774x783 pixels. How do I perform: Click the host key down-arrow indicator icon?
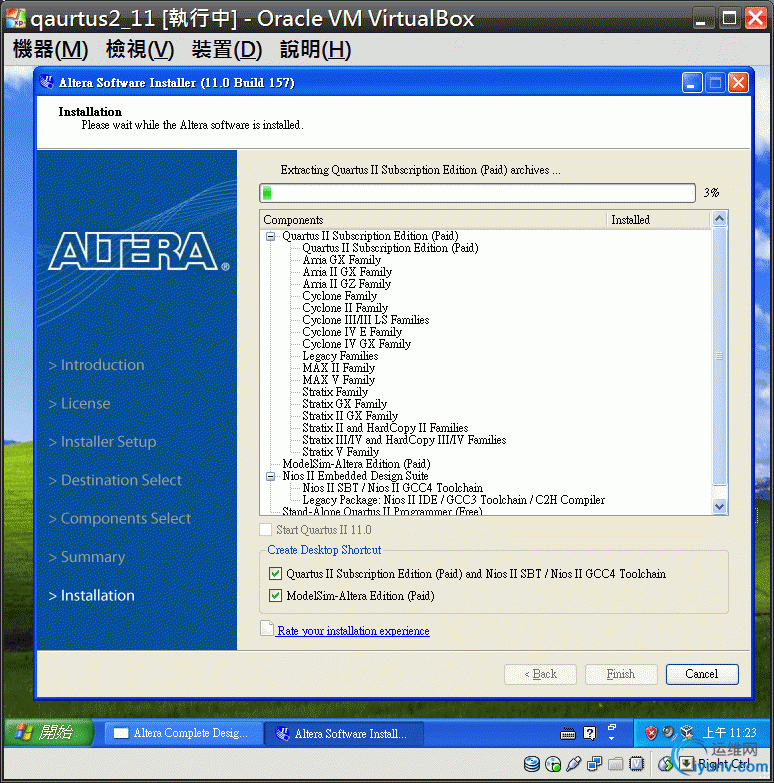tap(687, 764)
